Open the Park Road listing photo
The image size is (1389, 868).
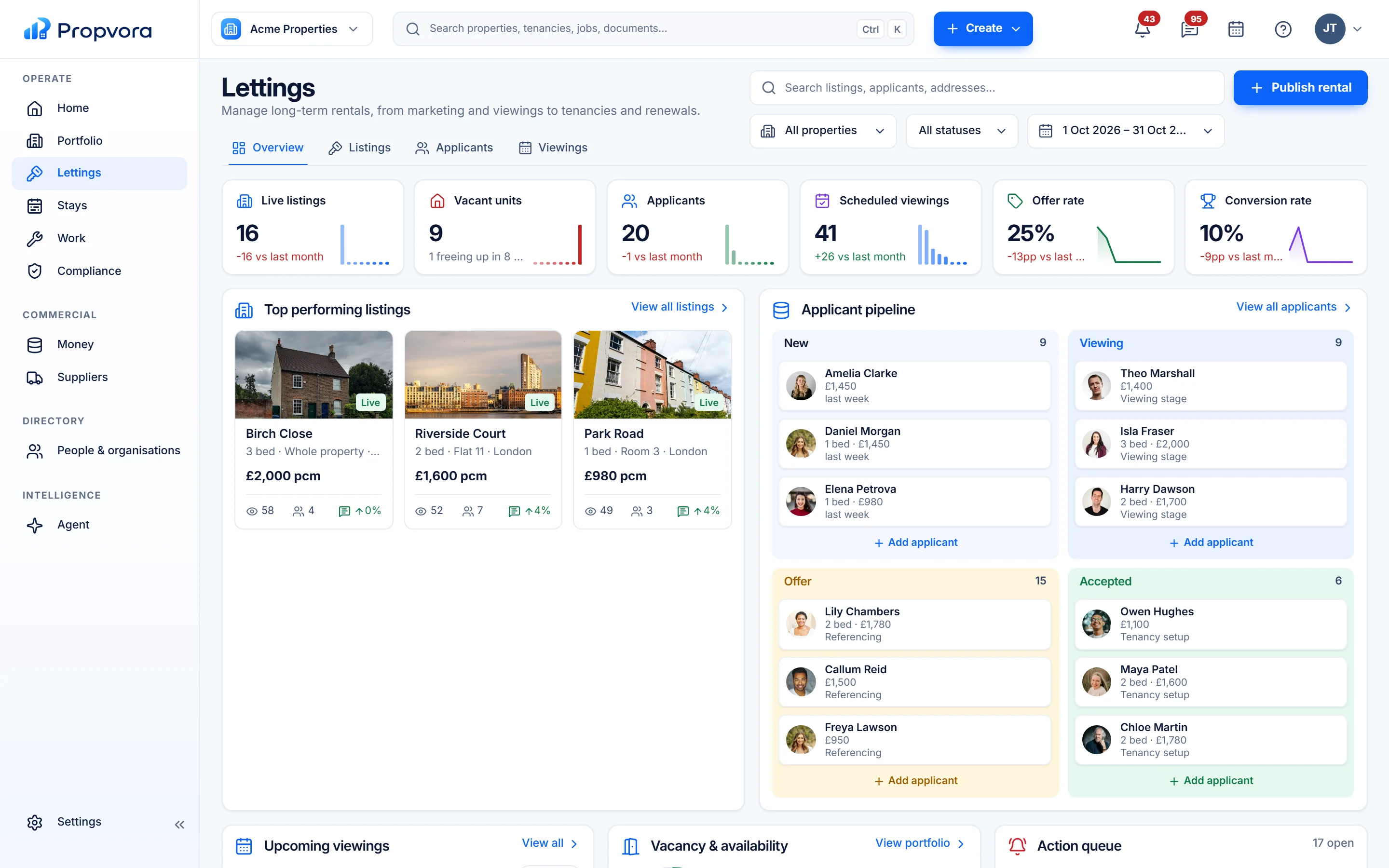coord(652,374)
